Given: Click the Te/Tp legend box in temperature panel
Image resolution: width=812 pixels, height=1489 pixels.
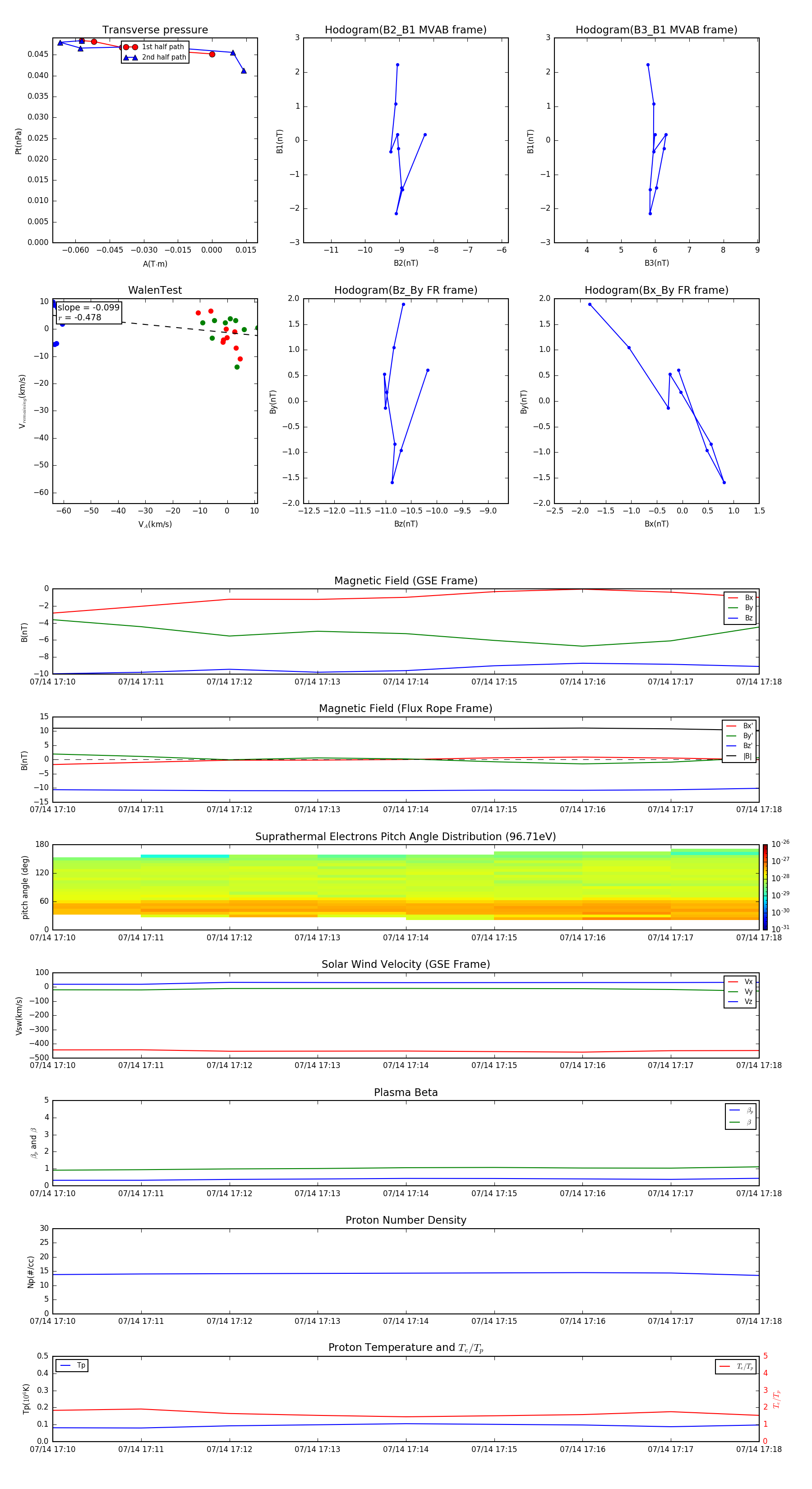Looking at the screenshot, I should [736, 1366].
